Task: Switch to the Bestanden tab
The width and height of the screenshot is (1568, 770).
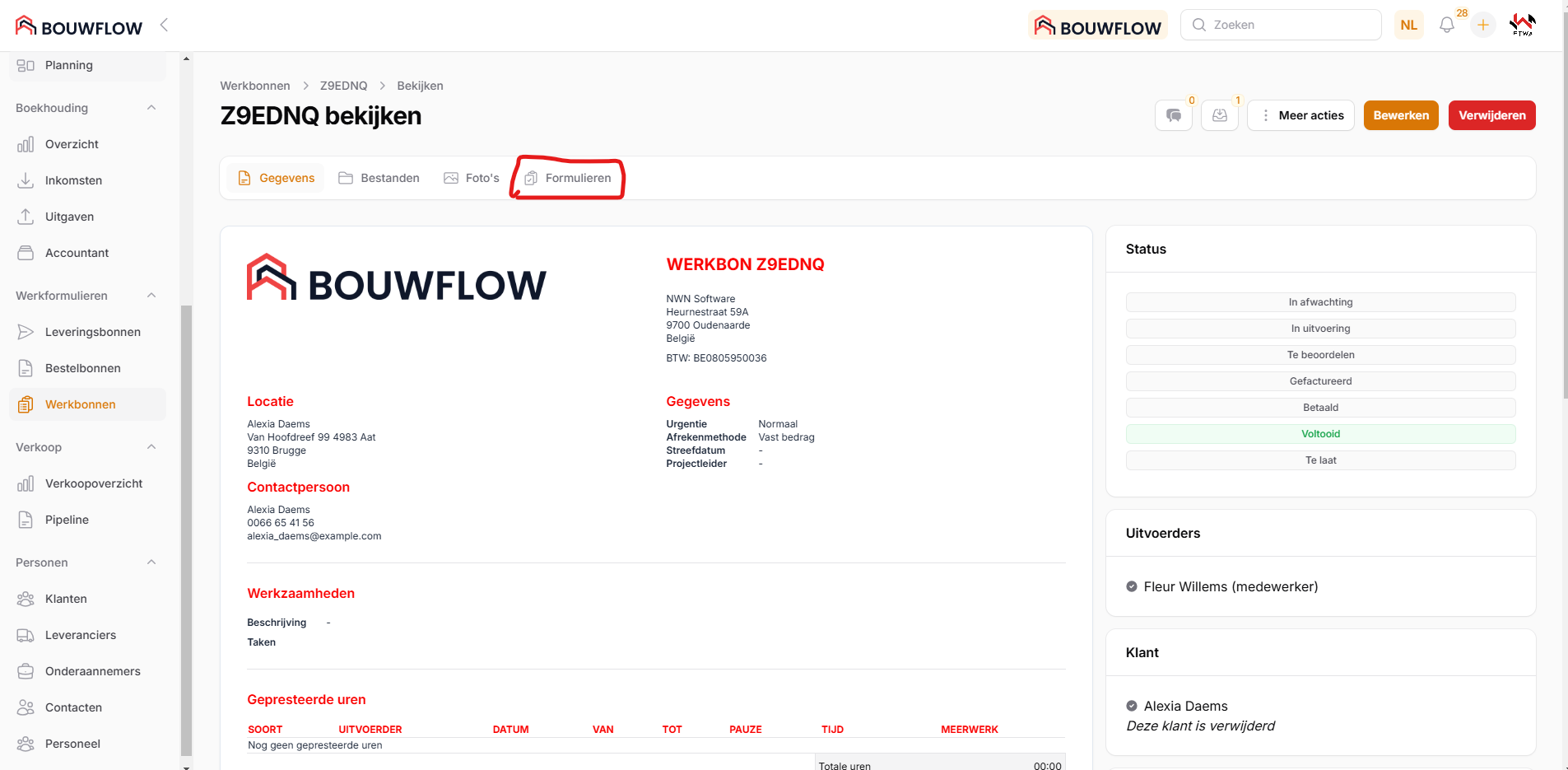Action: 379,178
